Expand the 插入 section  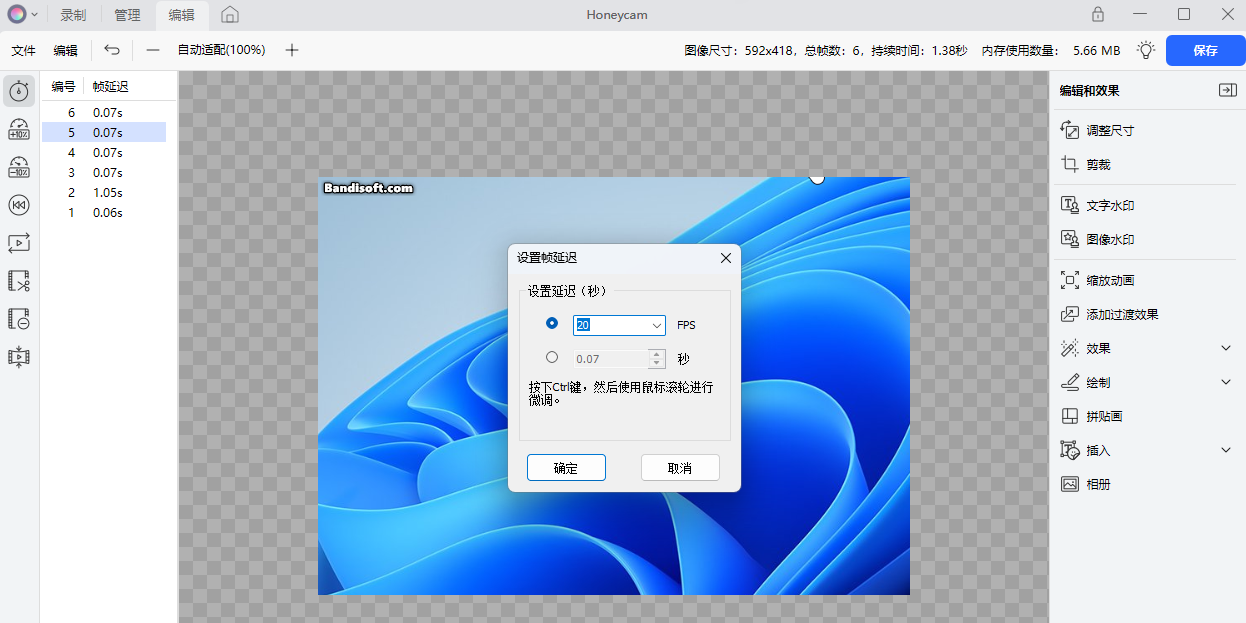[1226, 450]
